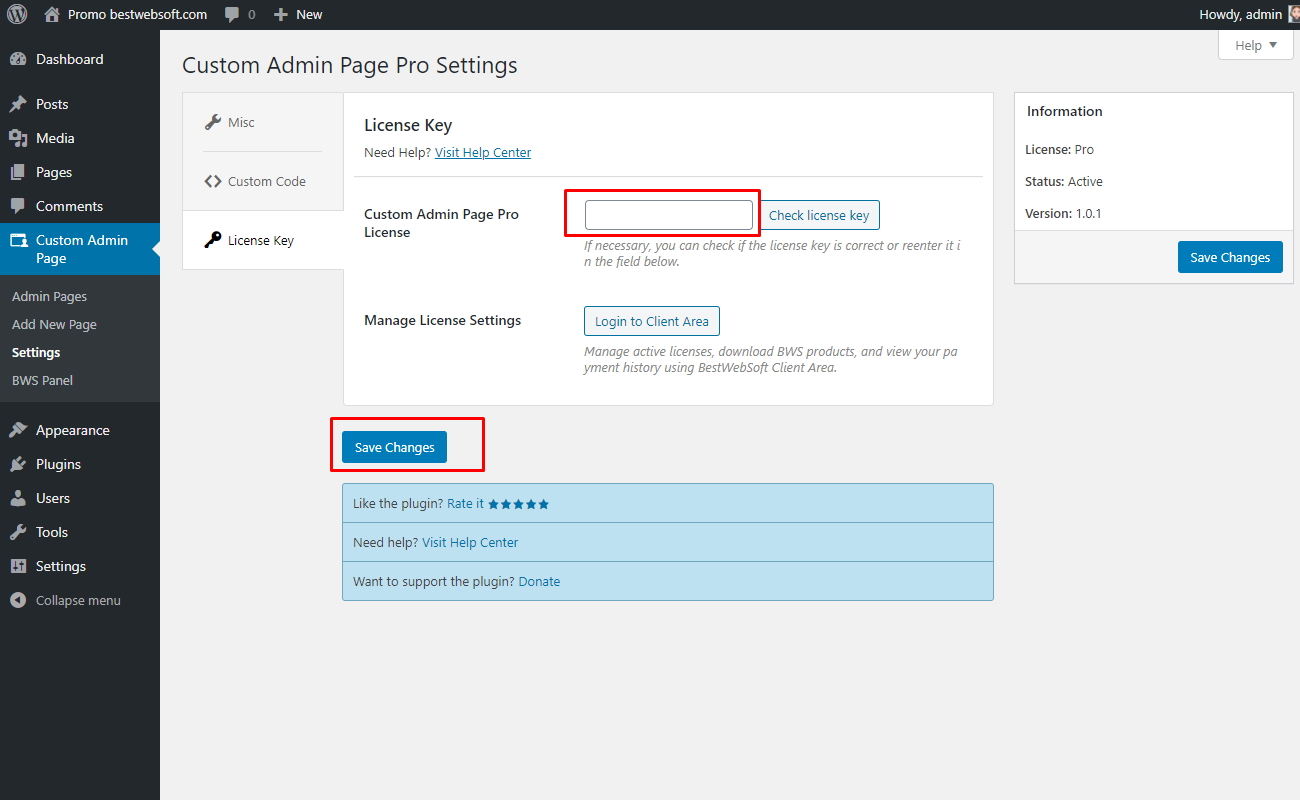Click the Rate it link
Viewport: 1300px width, 800px height.
(465, 504)
